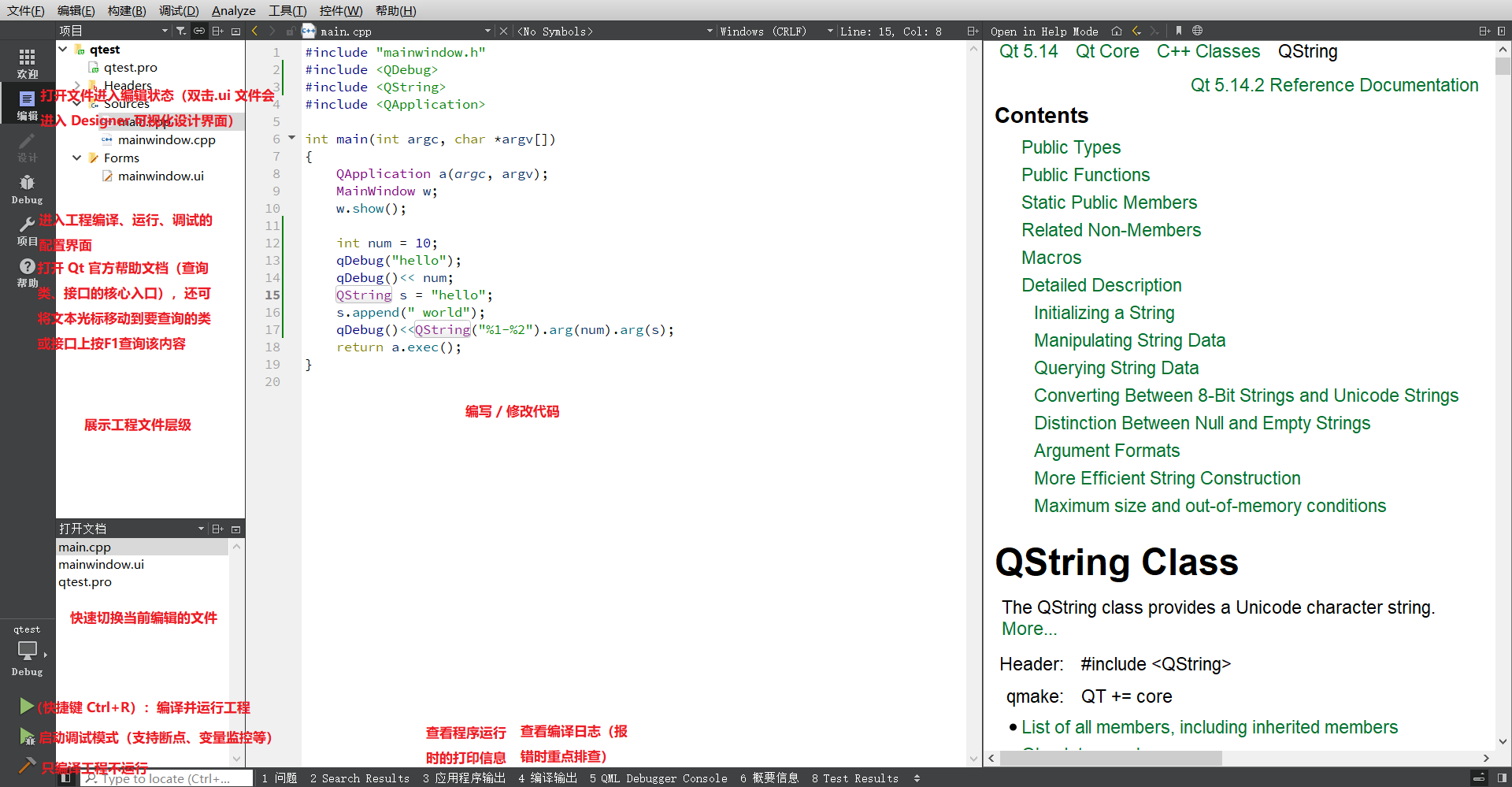This screenshot has height=787, width=1512.
Task: Expand the Headers folder
Action: pos(77,85)
